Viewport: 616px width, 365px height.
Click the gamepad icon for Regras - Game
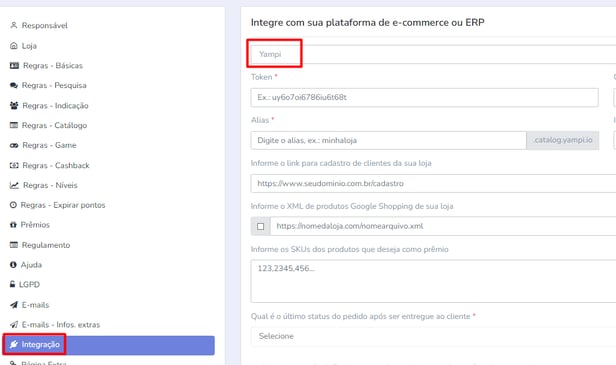tap(14, 145)
